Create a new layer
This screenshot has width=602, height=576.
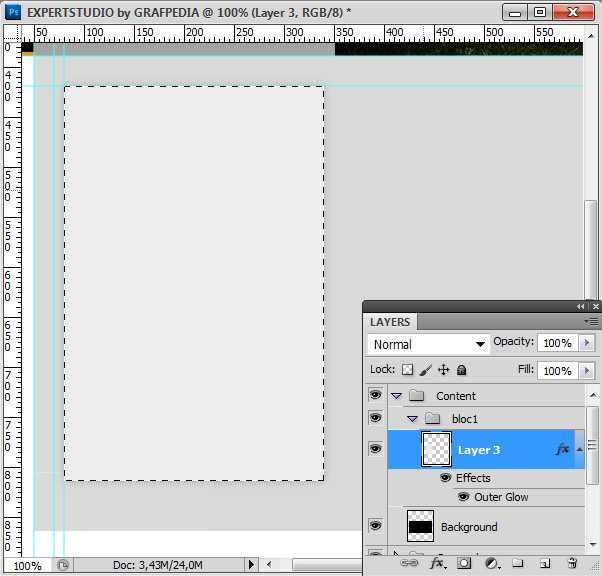click(x=545, y=563)
